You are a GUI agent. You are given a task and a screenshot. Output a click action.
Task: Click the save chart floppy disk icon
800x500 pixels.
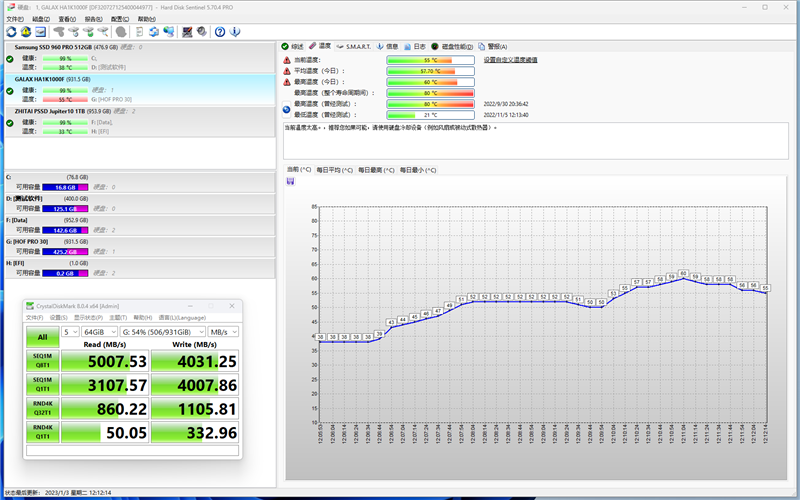click(290, 182)
